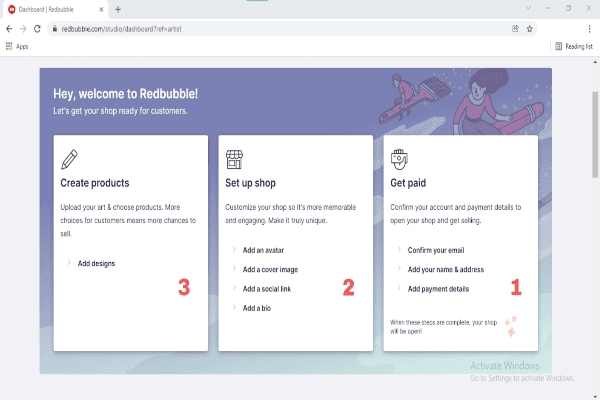Click the chevron beside Add your name & address

399,268
